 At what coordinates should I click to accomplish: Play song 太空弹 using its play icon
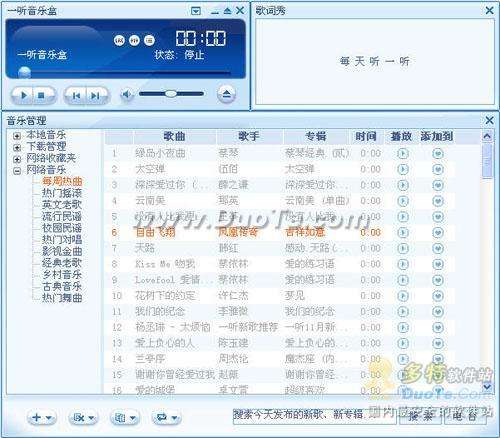(403, 169)
